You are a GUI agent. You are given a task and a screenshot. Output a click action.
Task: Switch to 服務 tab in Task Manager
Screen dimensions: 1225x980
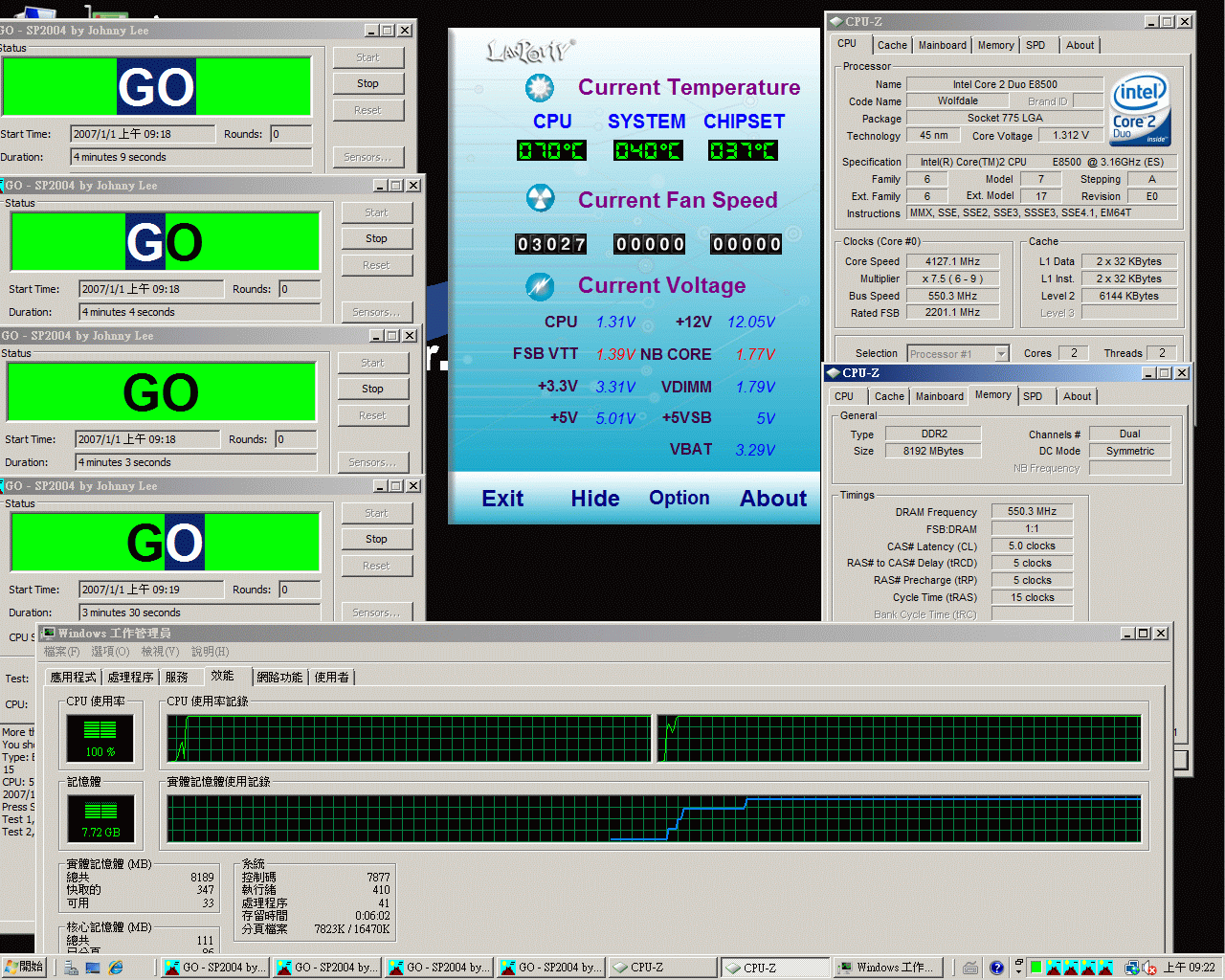coord(177,678)
